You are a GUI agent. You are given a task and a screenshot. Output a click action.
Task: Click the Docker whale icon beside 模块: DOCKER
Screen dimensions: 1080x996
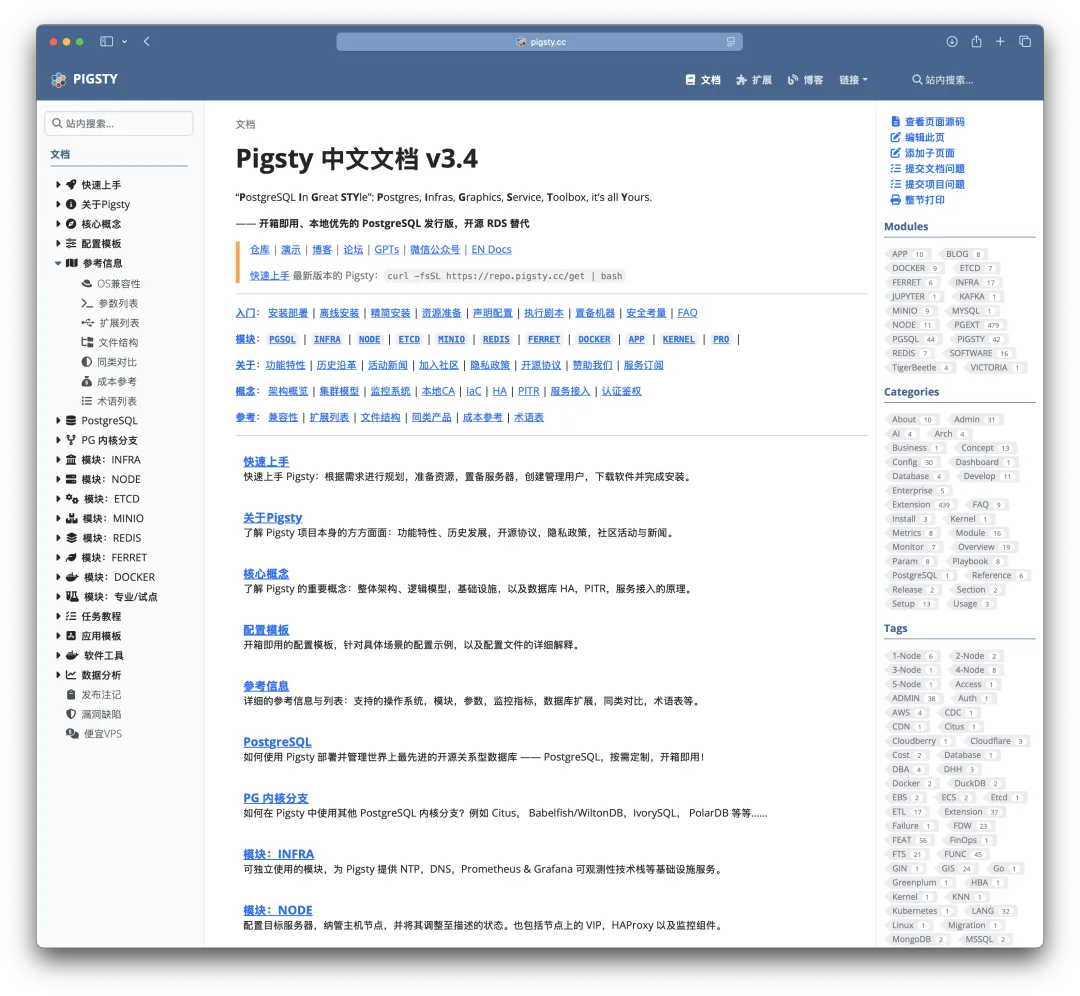click(x=72, y=577)
